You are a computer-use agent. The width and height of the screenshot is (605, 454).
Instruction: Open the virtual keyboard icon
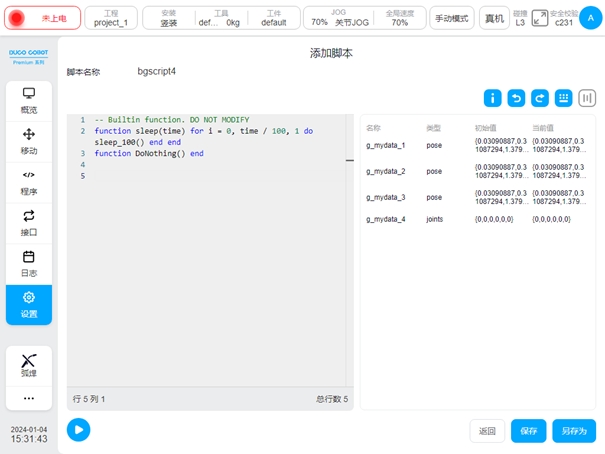(x=563, y=98)
